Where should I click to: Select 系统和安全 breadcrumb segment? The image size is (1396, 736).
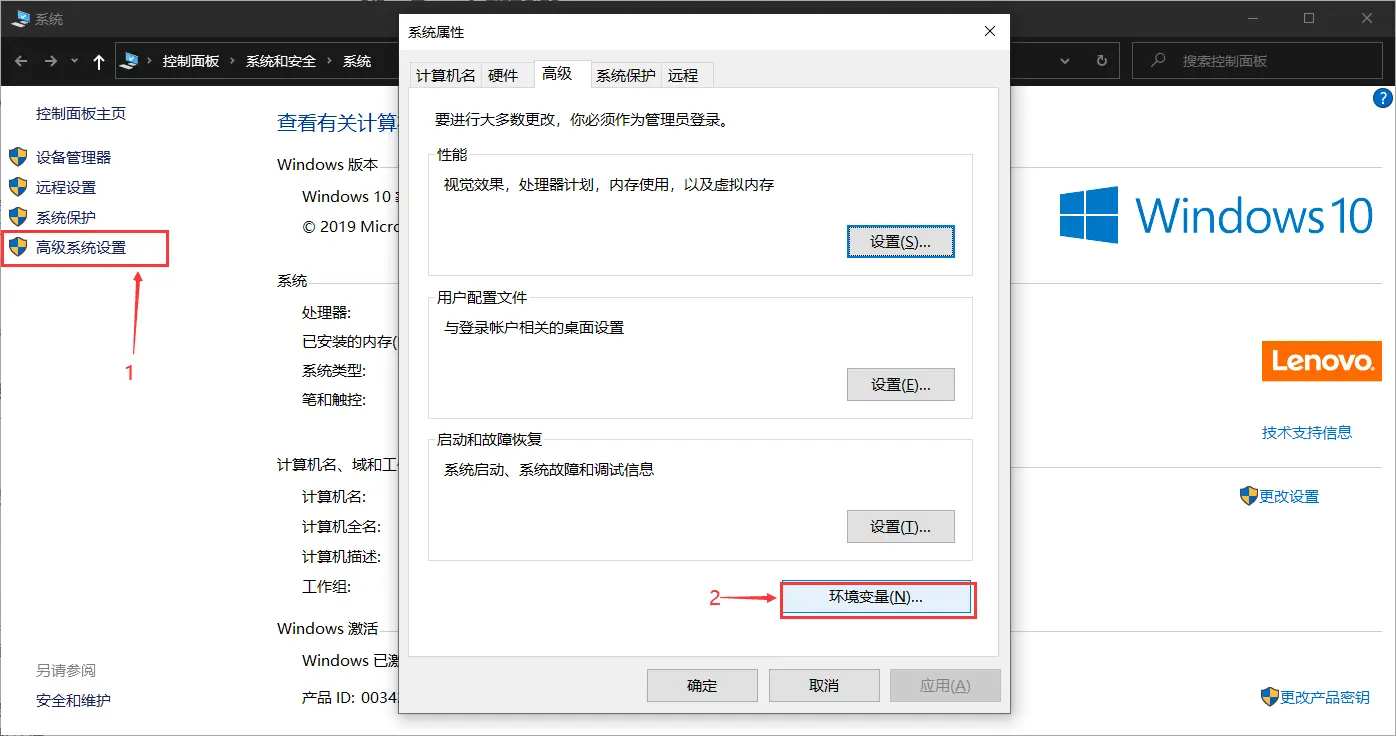281,61
